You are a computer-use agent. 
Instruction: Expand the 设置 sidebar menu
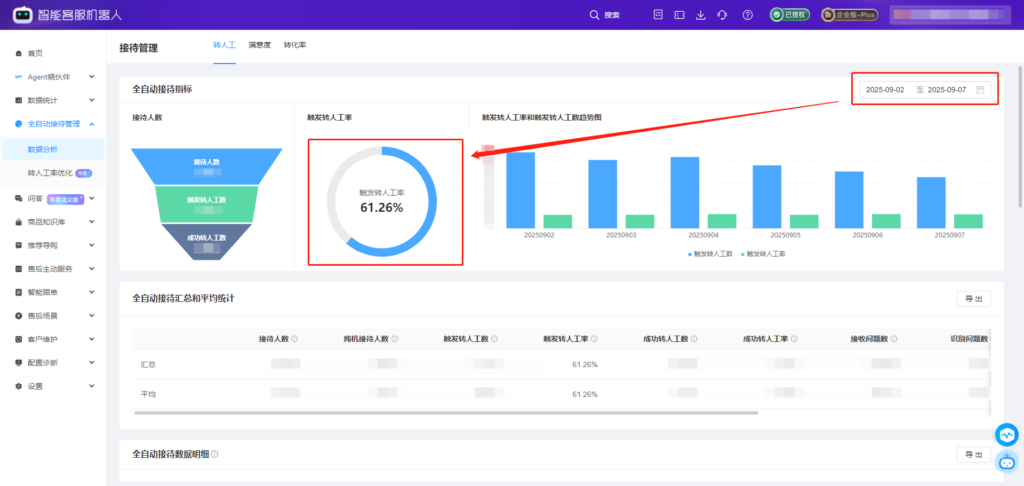tap(92, 386)
